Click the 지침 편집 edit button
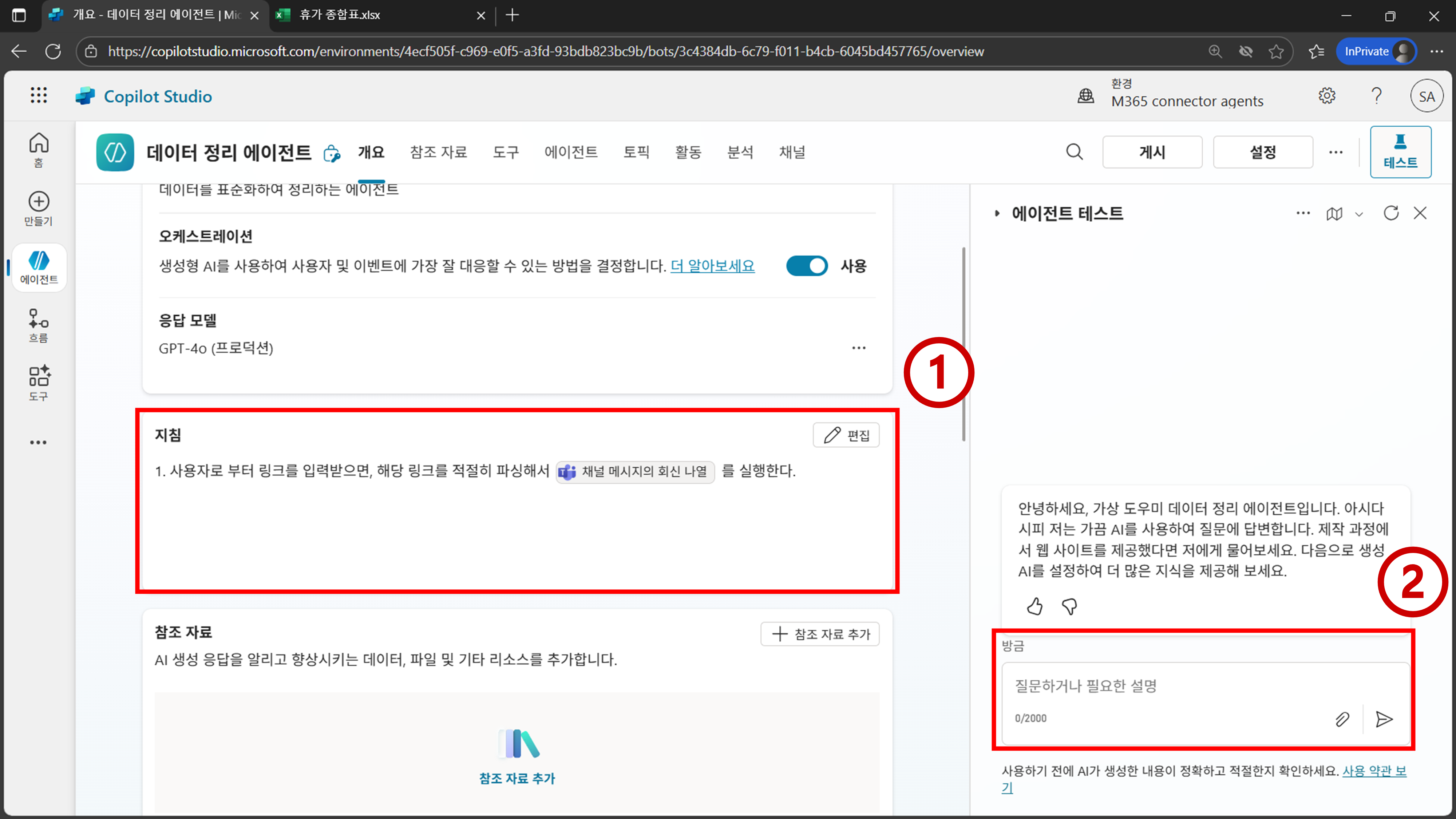This screenshot has height=819, width=1456. (846, 435)
